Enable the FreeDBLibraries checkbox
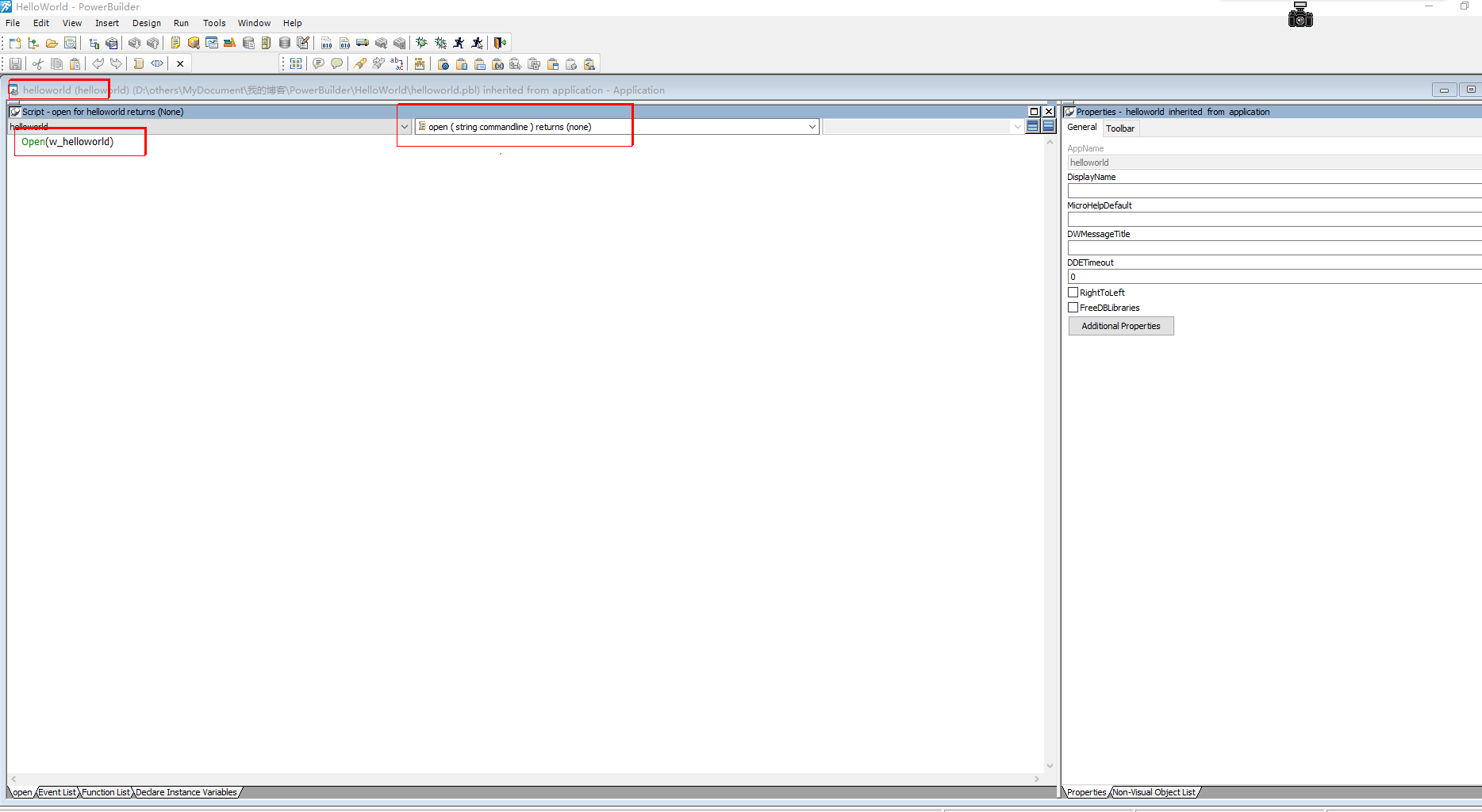This screenshot has width=1482, height=812. (x=1073, y=308)
